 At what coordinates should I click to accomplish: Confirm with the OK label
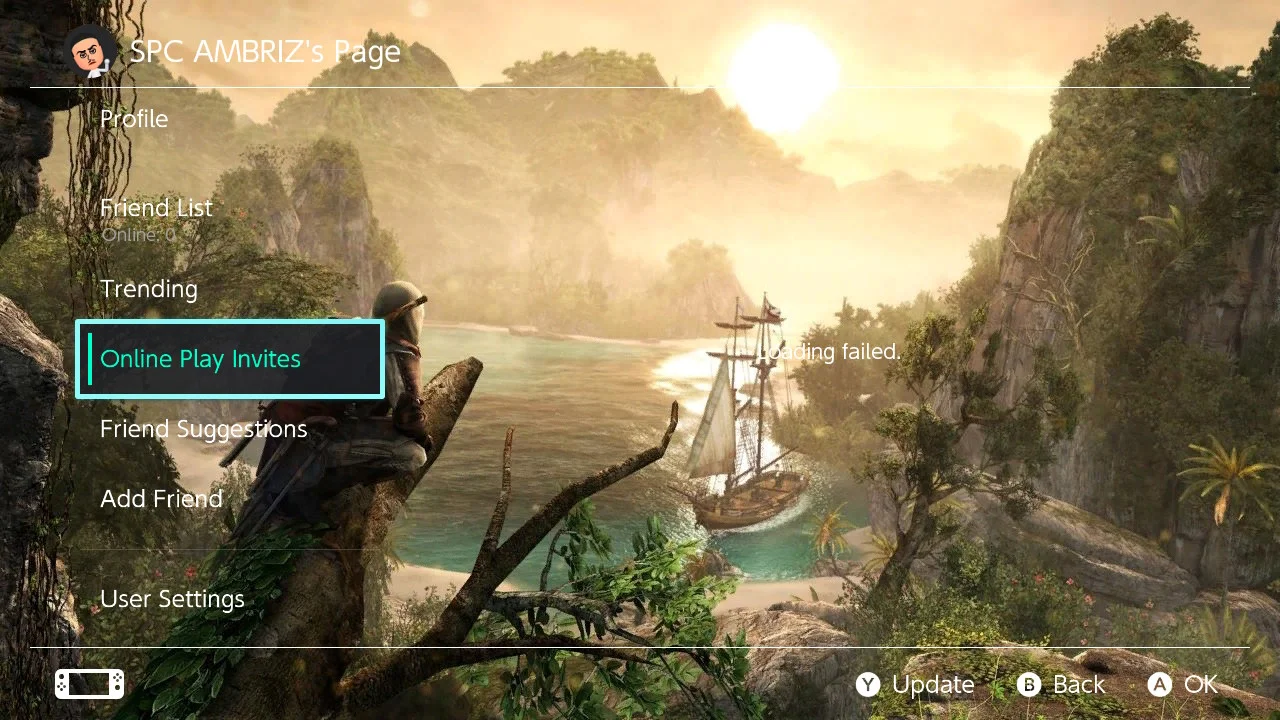click(1201, 685)
